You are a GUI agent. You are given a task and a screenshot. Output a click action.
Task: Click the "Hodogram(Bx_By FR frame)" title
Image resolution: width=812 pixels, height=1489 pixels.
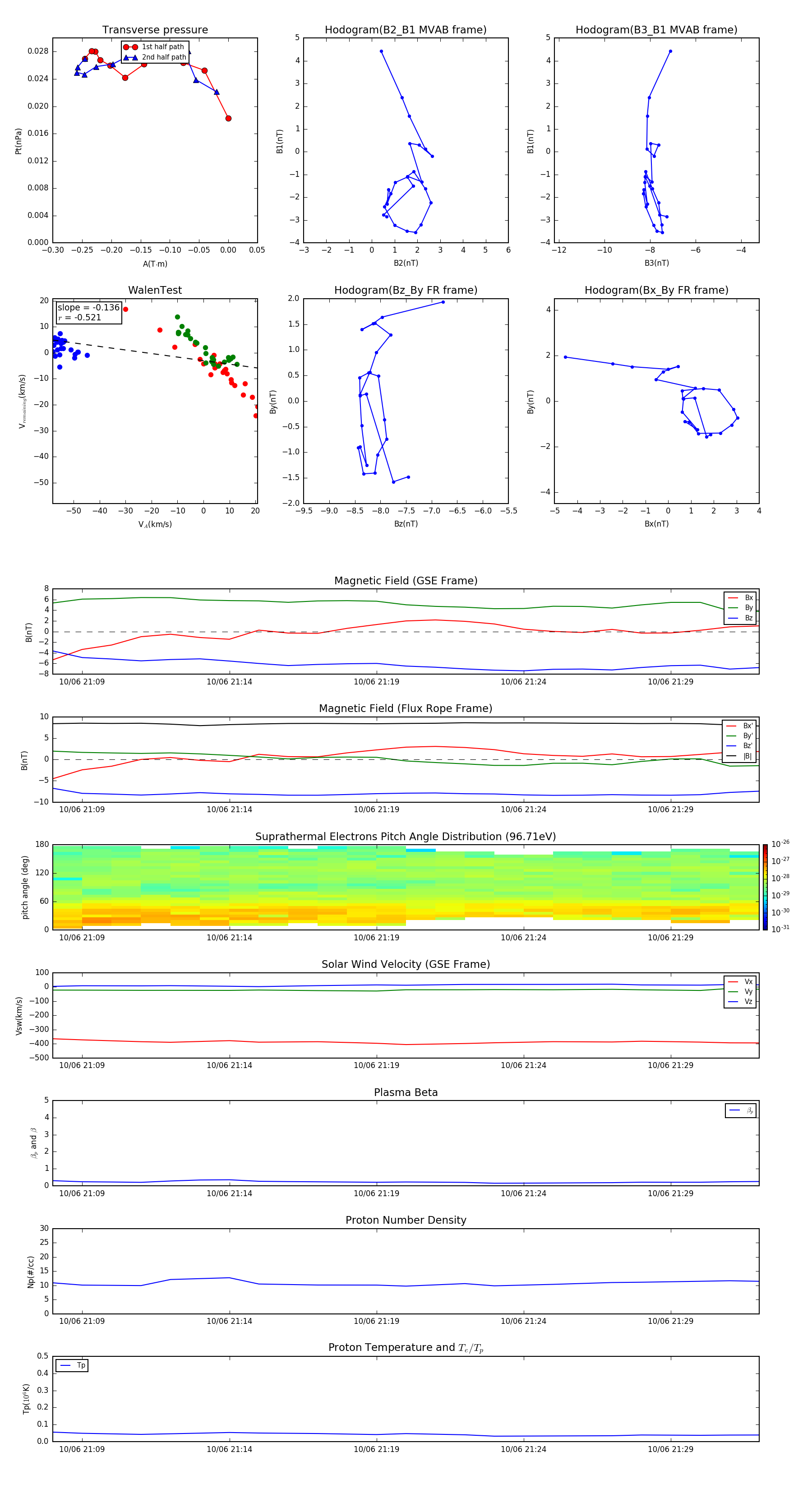[x=656, y=290]
